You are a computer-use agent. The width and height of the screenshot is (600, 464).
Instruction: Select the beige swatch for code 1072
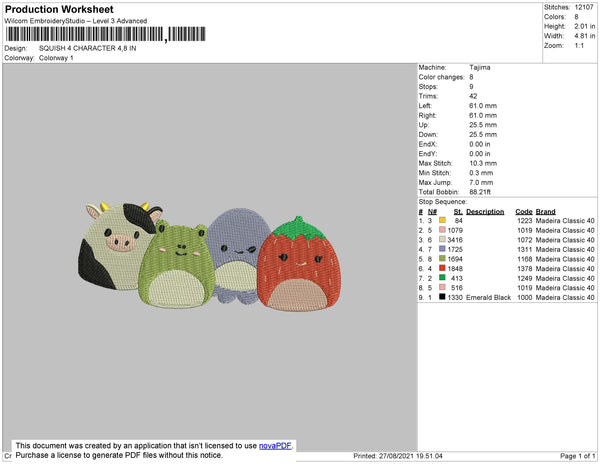point(442,239)
